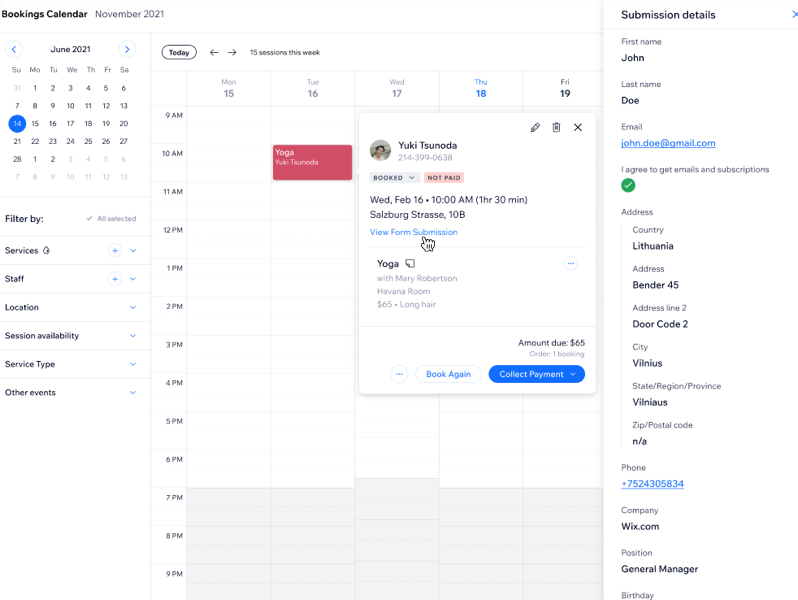
Task: Go to next month in mini calendar
Action: pos(127,49)
